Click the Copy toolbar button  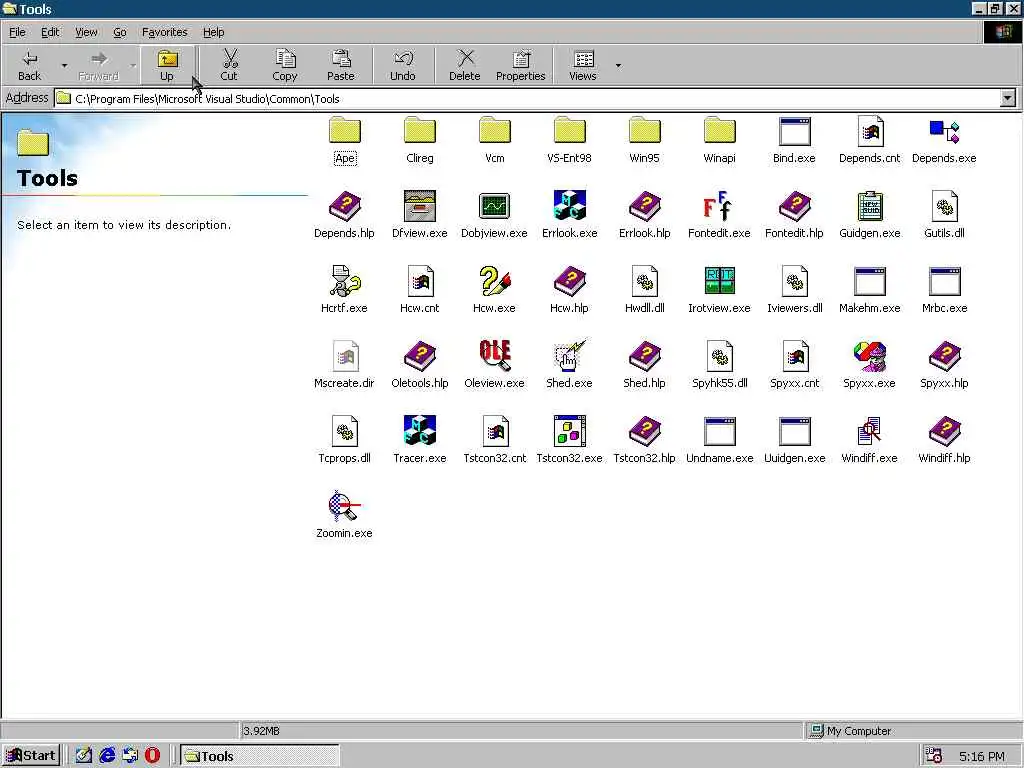tap(285, 65)
